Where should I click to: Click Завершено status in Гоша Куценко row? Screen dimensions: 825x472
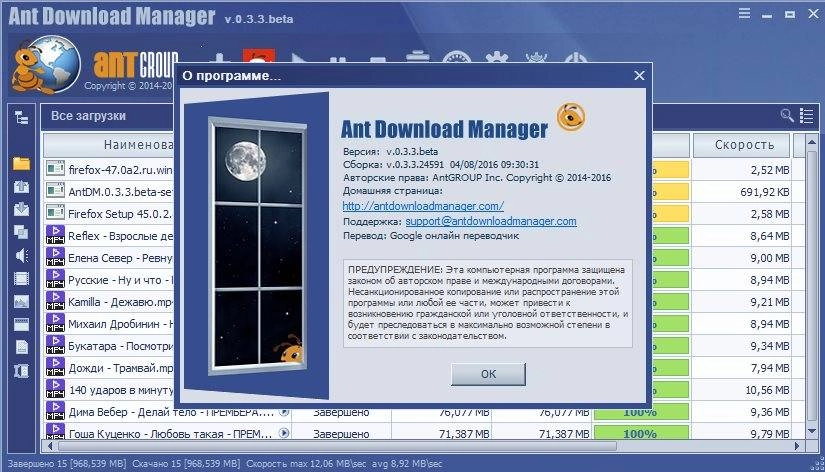[x=341, y=434]
